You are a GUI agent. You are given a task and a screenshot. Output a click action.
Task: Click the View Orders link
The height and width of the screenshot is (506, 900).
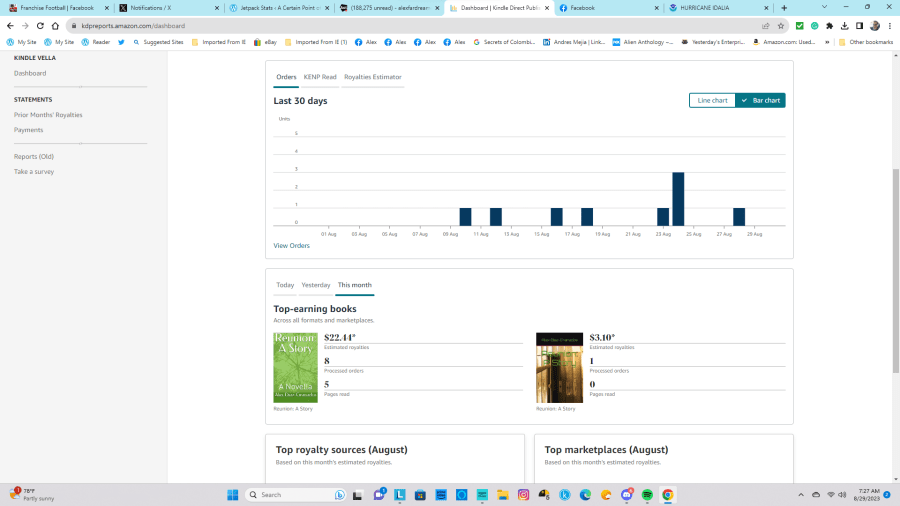click(291, 245)
